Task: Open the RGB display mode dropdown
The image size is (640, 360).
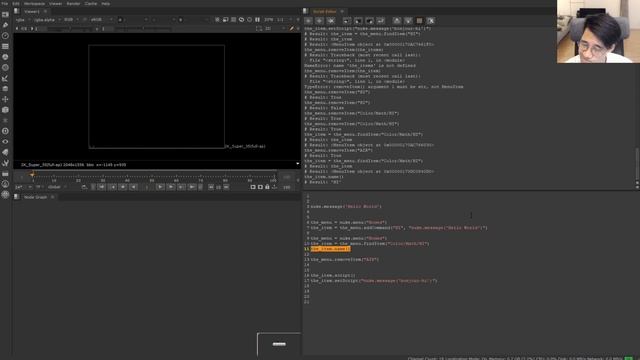Action: [x=71, y=20]
